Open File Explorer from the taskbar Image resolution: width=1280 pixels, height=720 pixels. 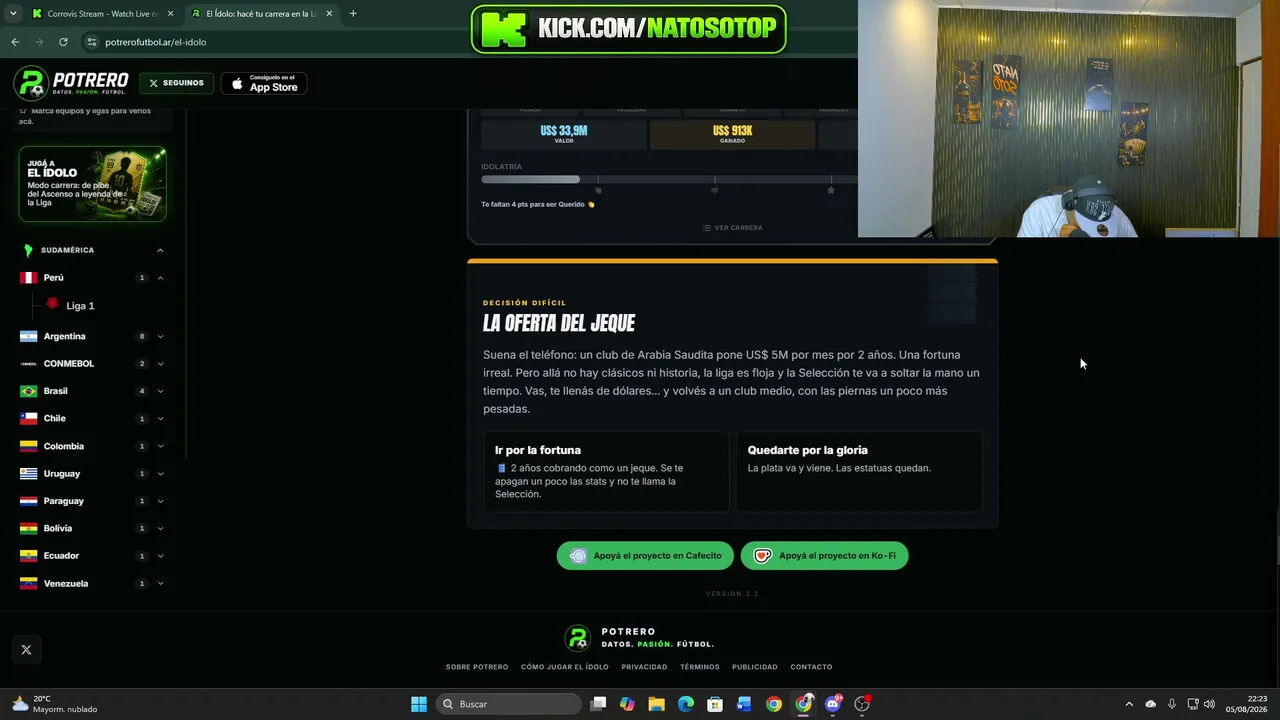pos(656,704)
